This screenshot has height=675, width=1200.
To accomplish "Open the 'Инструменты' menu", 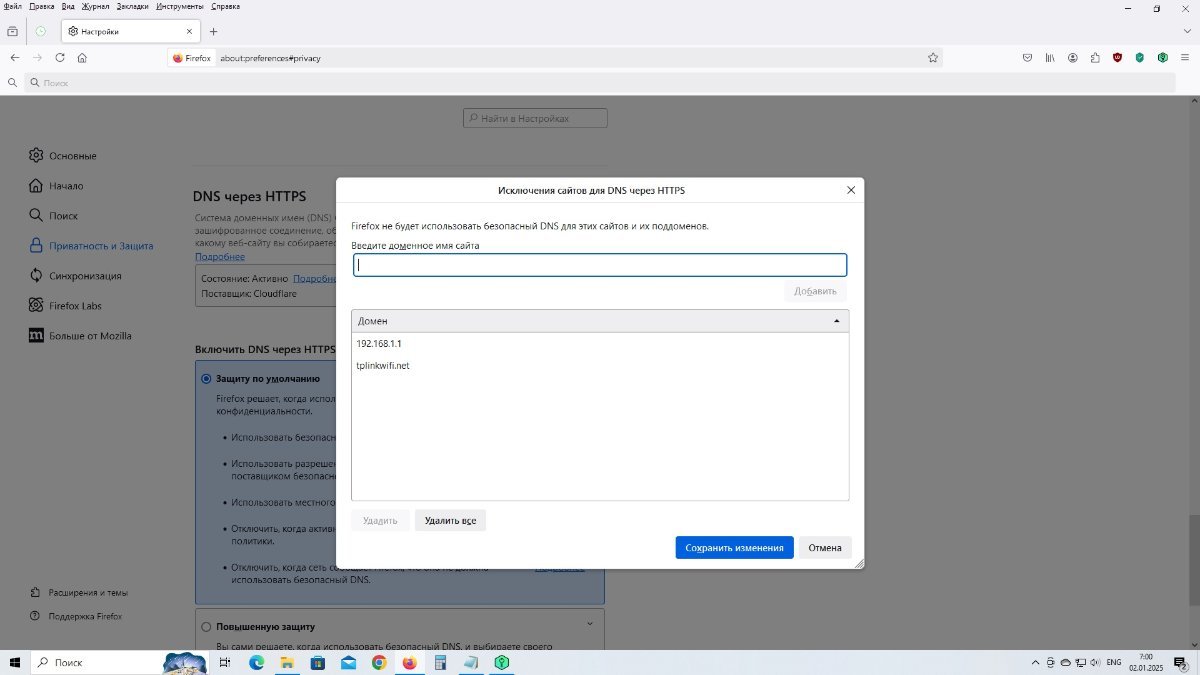I will click(180, 6).
